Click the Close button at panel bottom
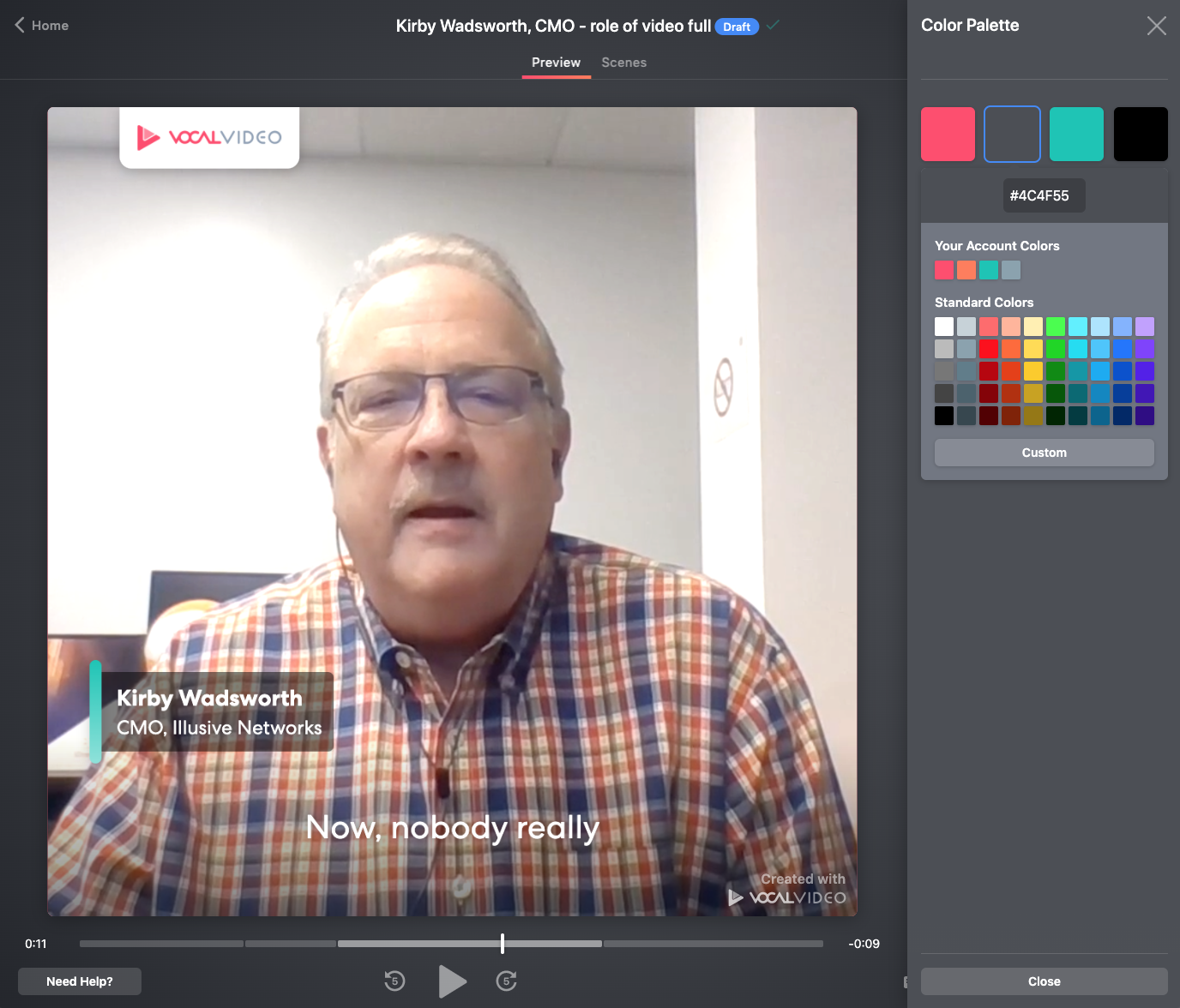 (1044, 981)
